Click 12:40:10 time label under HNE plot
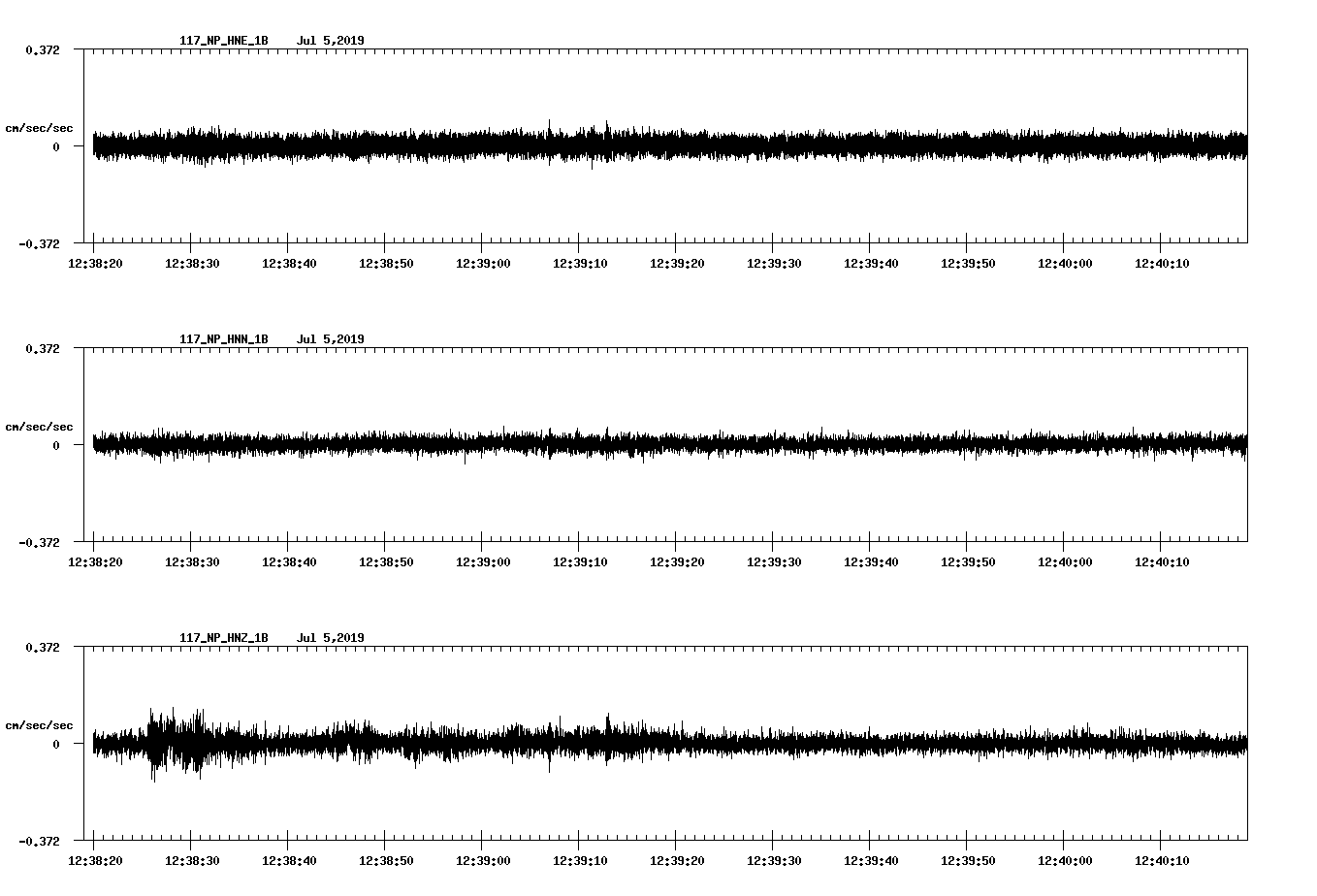 coord(1162,264)
